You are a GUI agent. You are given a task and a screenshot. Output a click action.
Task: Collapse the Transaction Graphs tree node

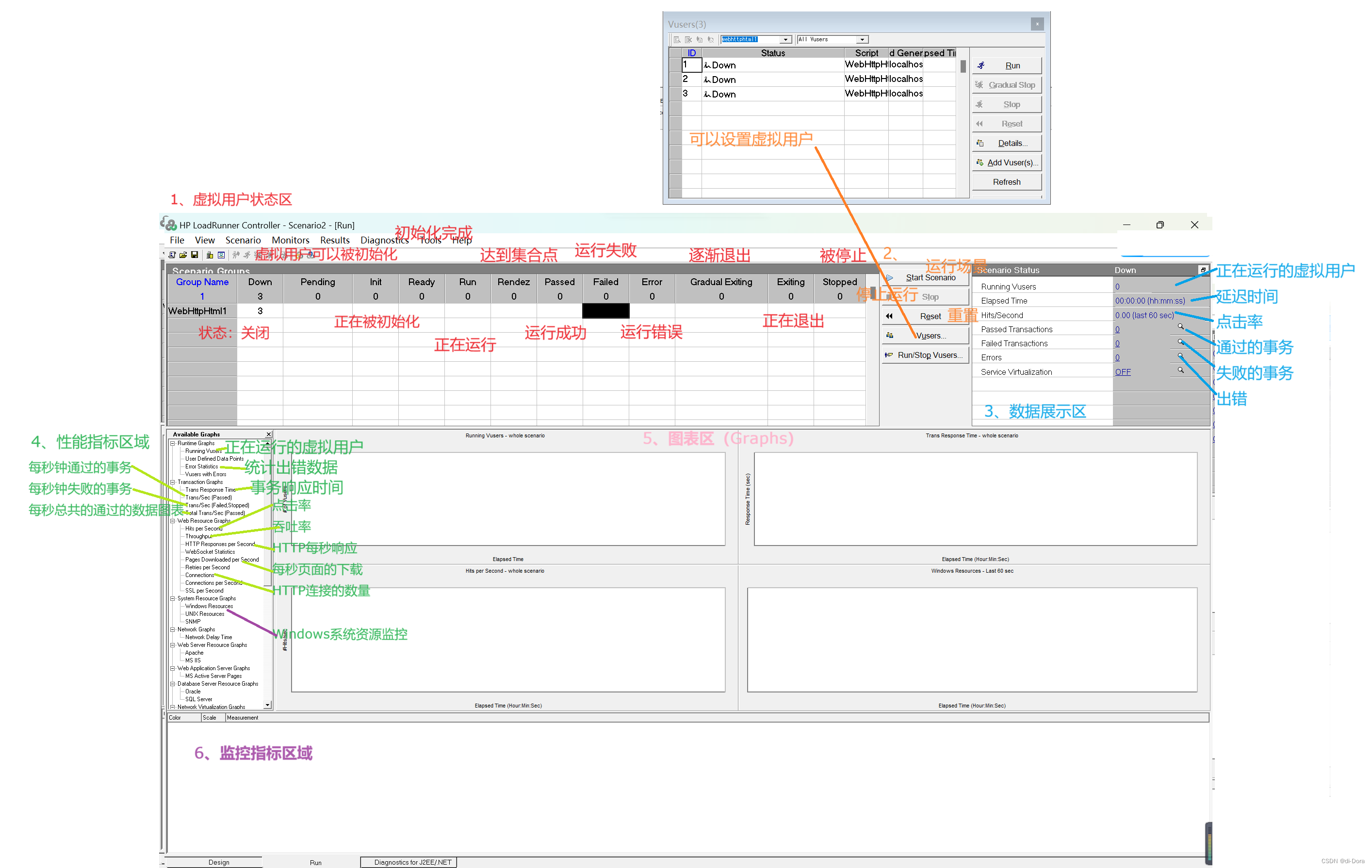pos(173,482)
